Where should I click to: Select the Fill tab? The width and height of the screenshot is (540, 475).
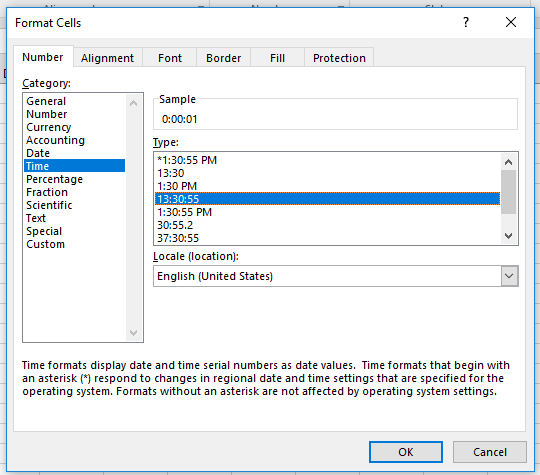(x=277, y=58)
